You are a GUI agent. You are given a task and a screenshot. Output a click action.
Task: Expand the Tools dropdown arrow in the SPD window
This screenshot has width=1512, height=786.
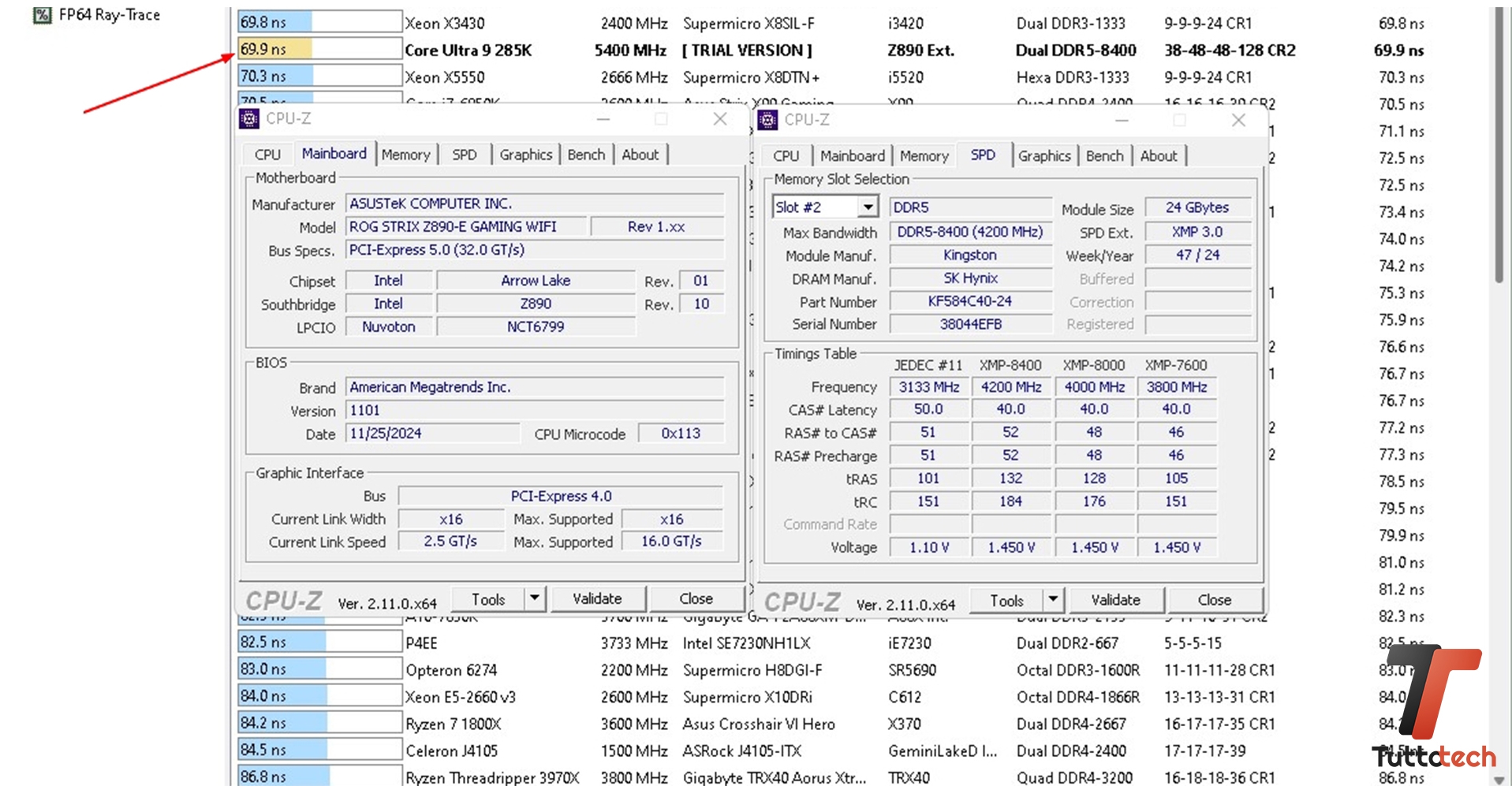[1051, 599]
